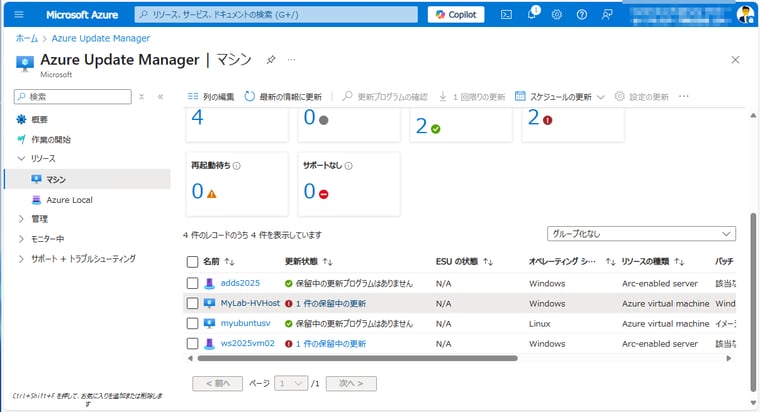Open myubuntusv machine link
The width and height of the screenshot is (760, 412).
click(245, 323)
